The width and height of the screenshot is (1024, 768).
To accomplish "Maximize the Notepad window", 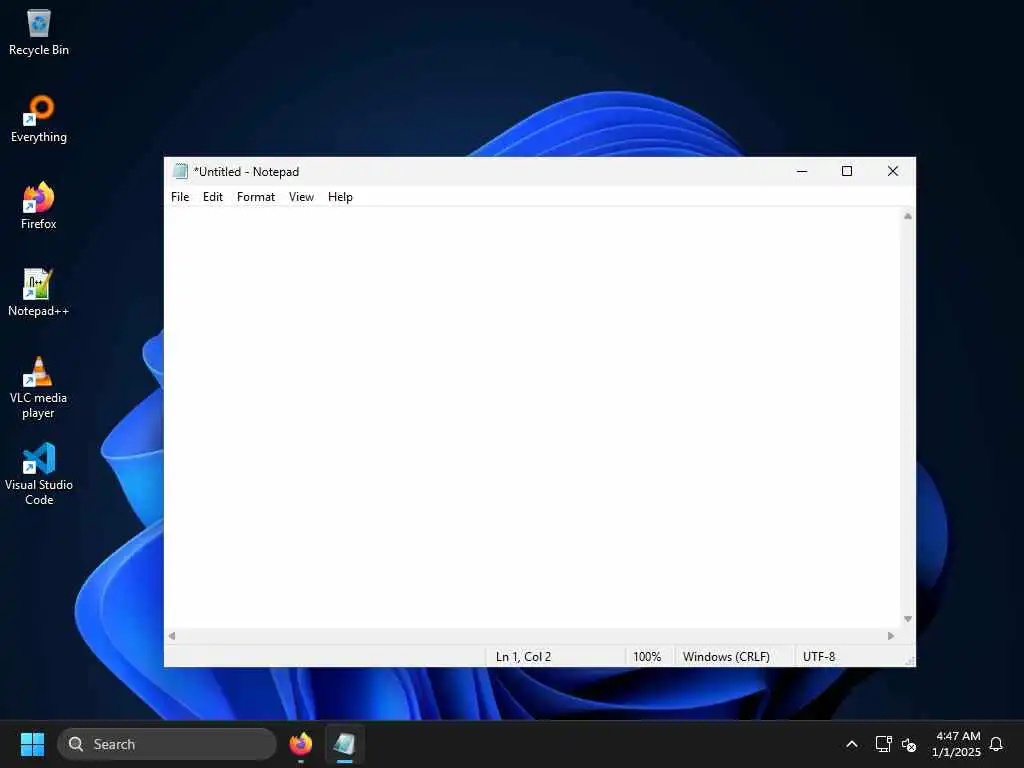I will click(x=847, y=171).
